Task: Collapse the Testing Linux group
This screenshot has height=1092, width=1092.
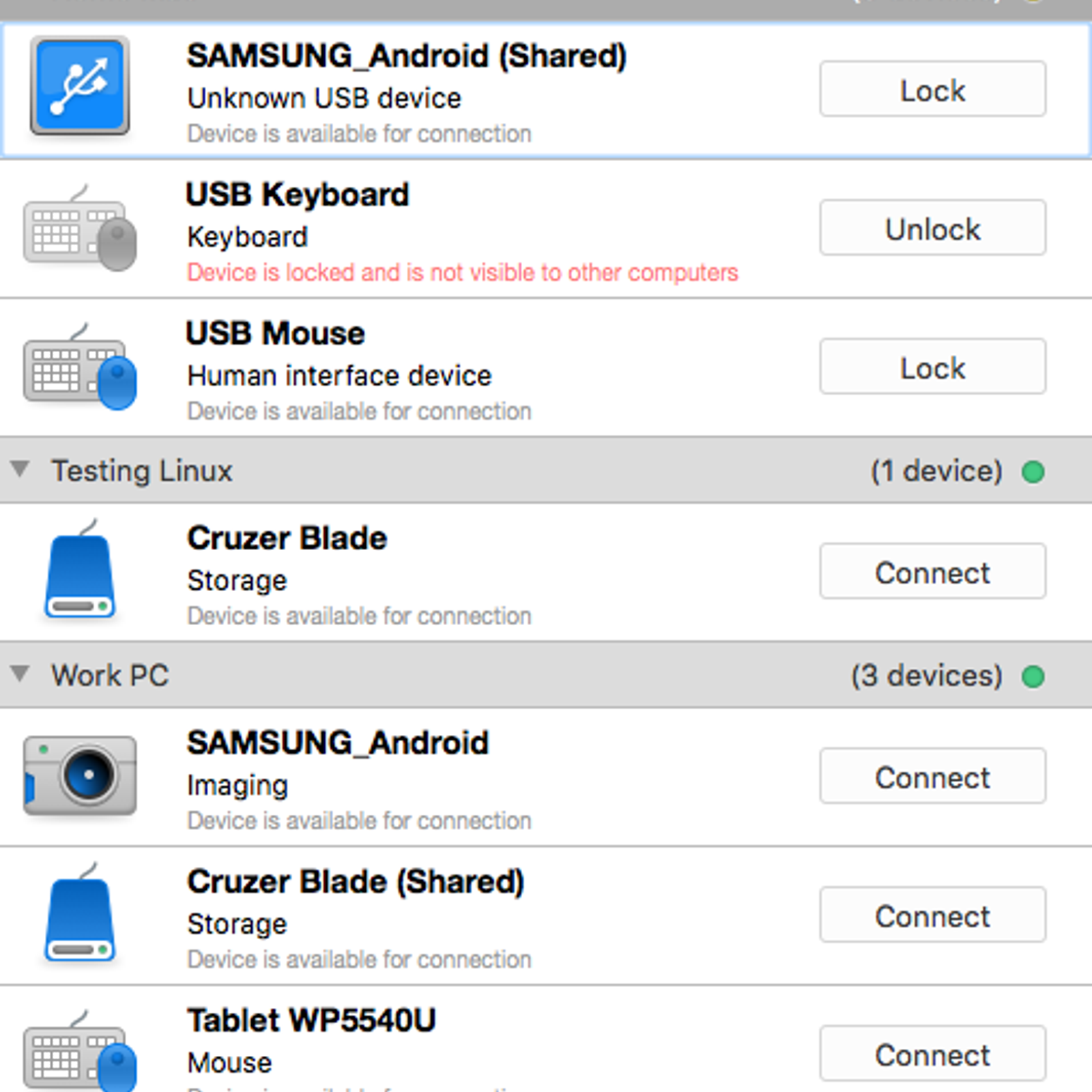Action: (20, 470)
